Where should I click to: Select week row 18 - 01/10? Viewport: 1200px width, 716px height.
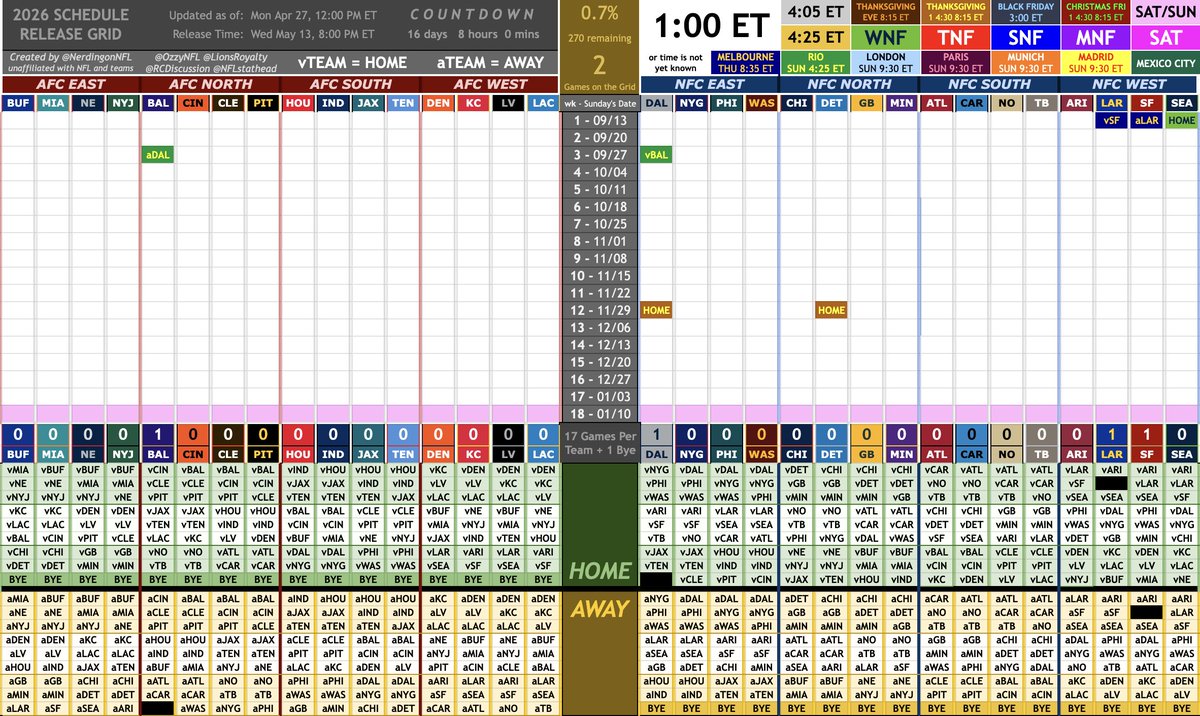click(x=600, y=413)
